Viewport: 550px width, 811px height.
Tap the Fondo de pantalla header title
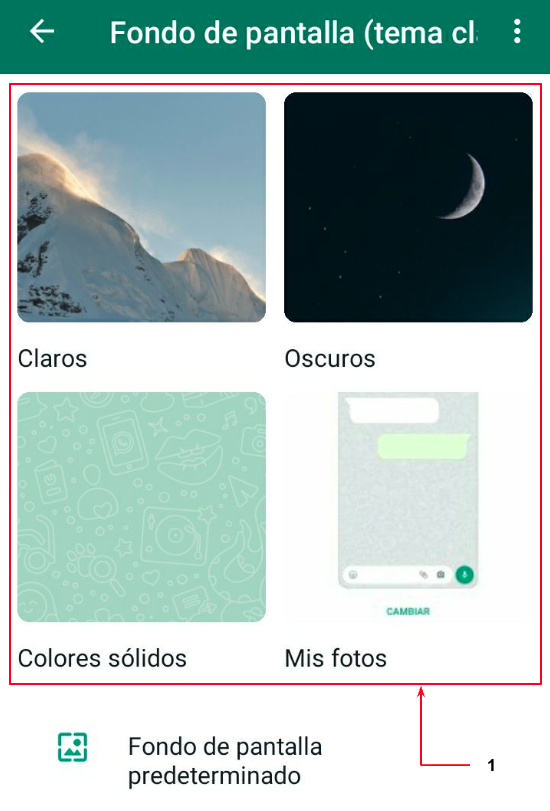pos(293,33)
